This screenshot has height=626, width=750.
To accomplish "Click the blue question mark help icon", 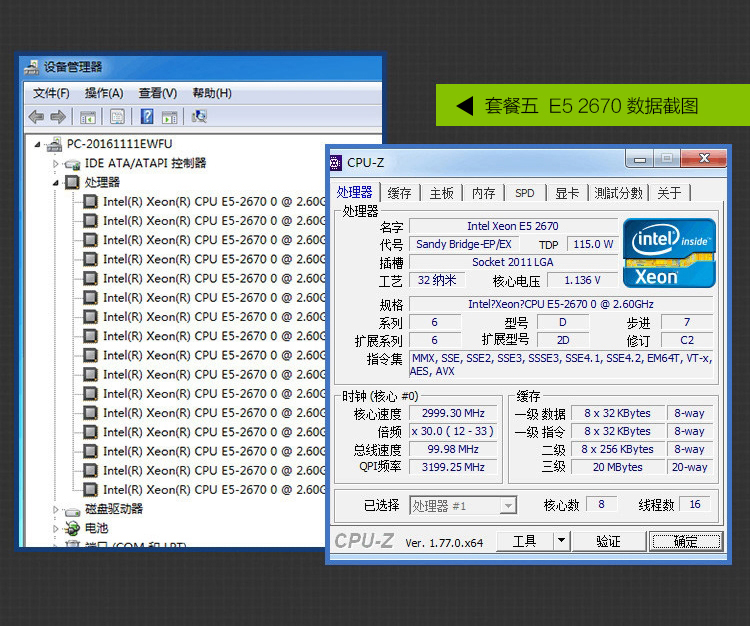I will 147,116.
